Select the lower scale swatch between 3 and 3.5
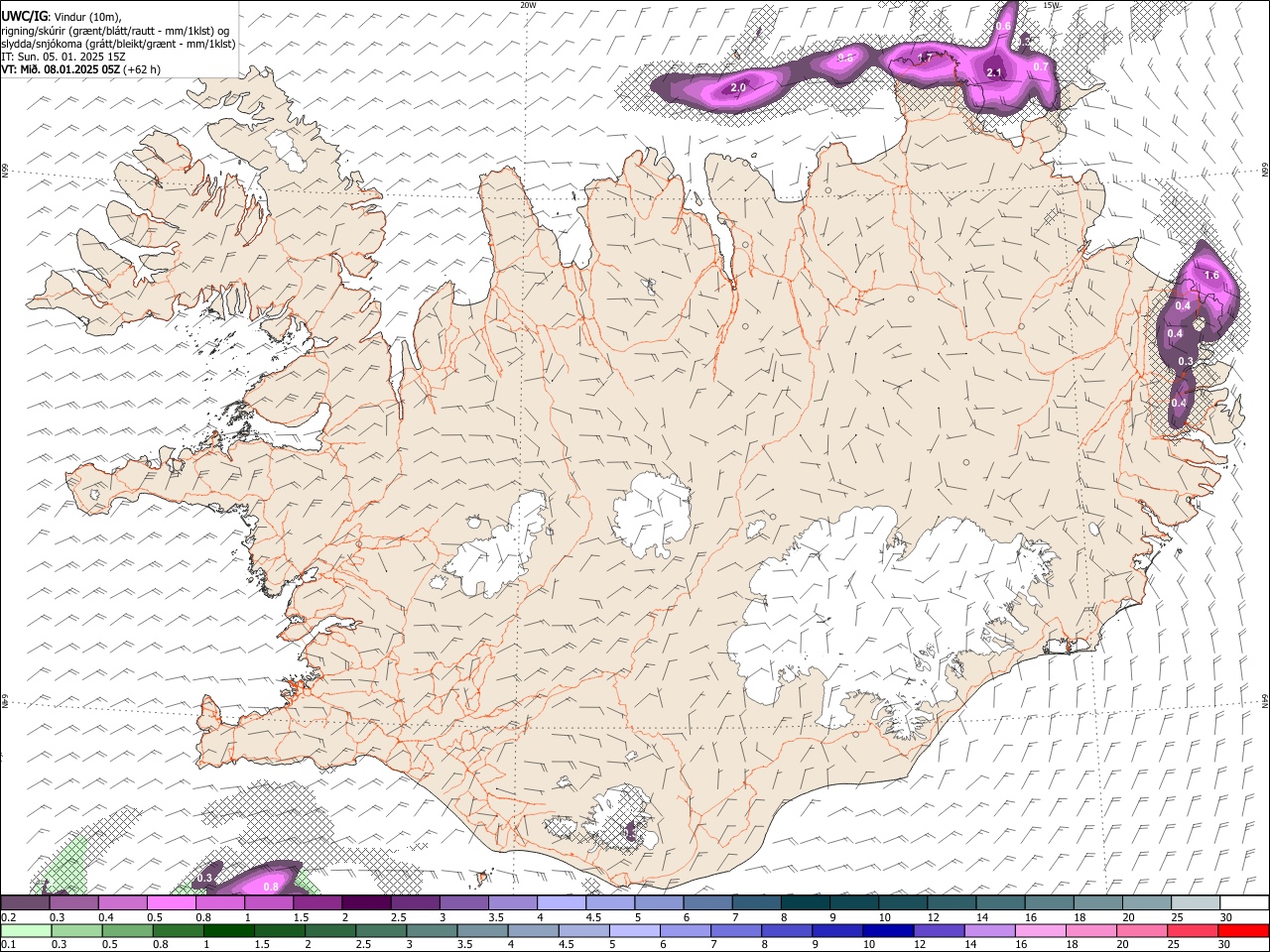This screenshot has width=1270, height=952. tap(432, 931)
